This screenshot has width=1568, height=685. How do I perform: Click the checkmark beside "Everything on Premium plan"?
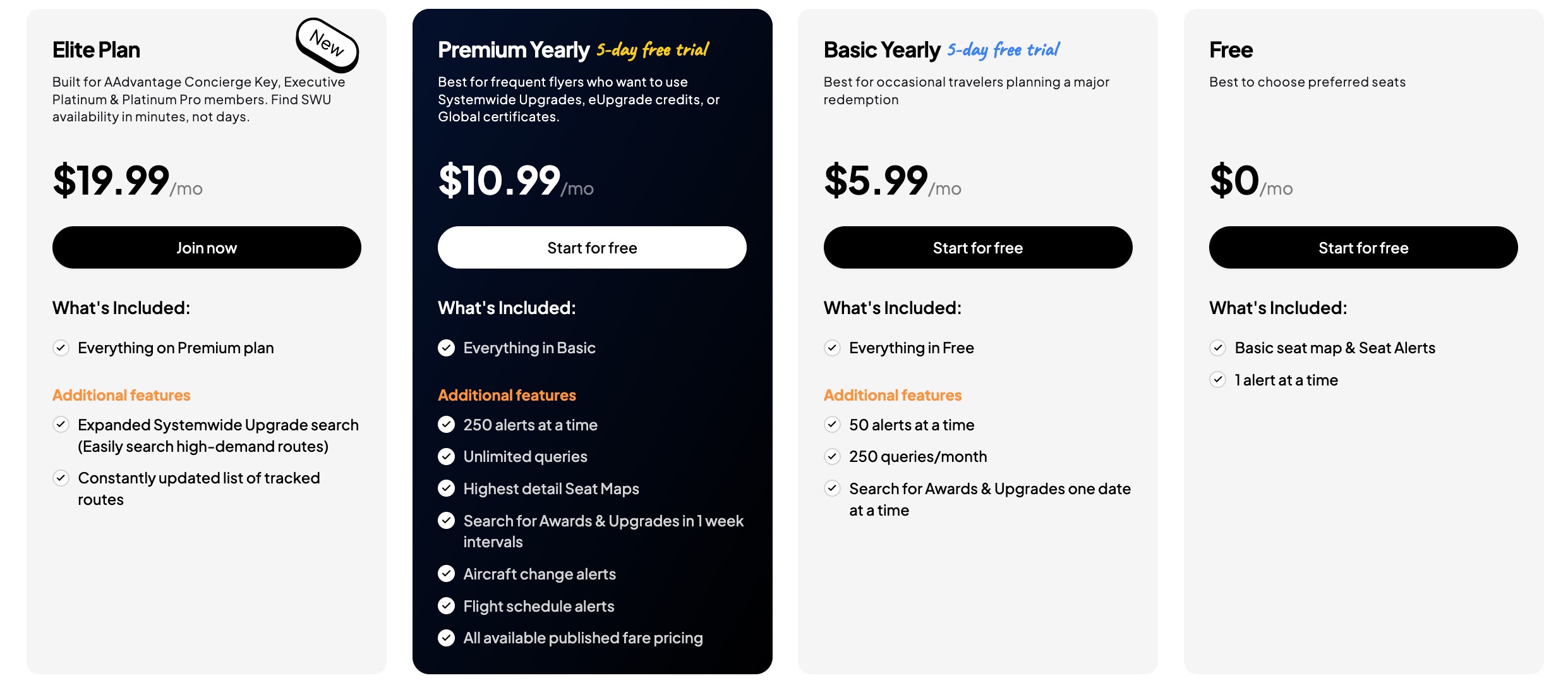(x=61, y=348)
